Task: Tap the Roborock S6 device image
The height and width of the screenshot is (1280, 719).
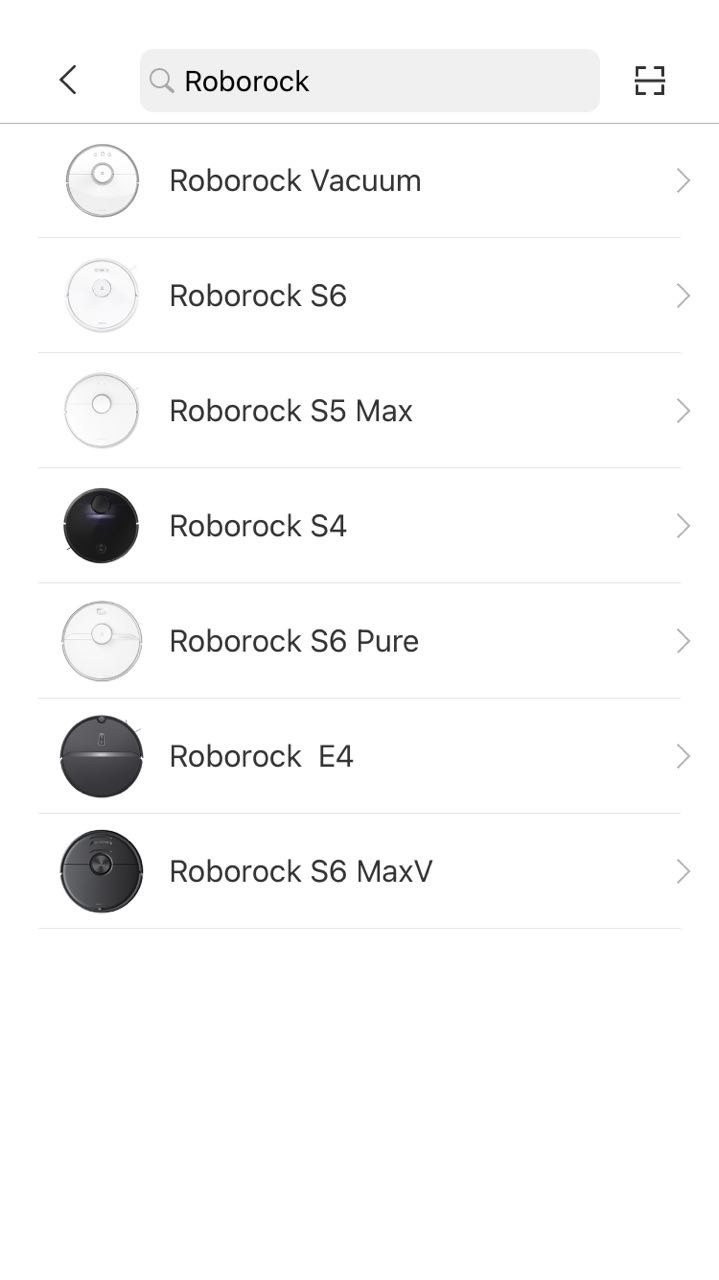Action: point(102,295)
